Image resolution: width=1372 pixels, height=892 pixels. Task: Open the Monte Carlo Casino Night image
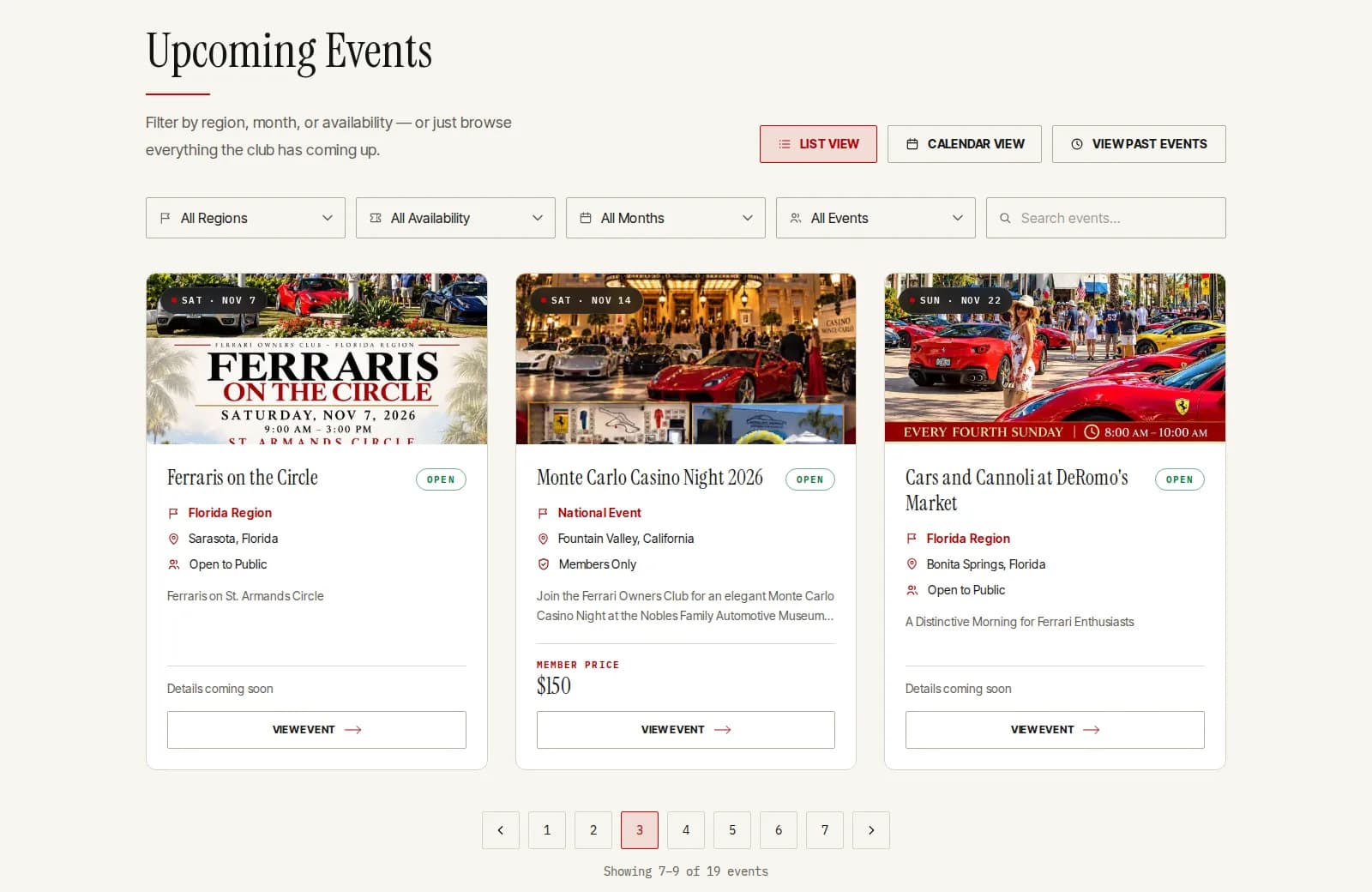click(x=686, y=359)
